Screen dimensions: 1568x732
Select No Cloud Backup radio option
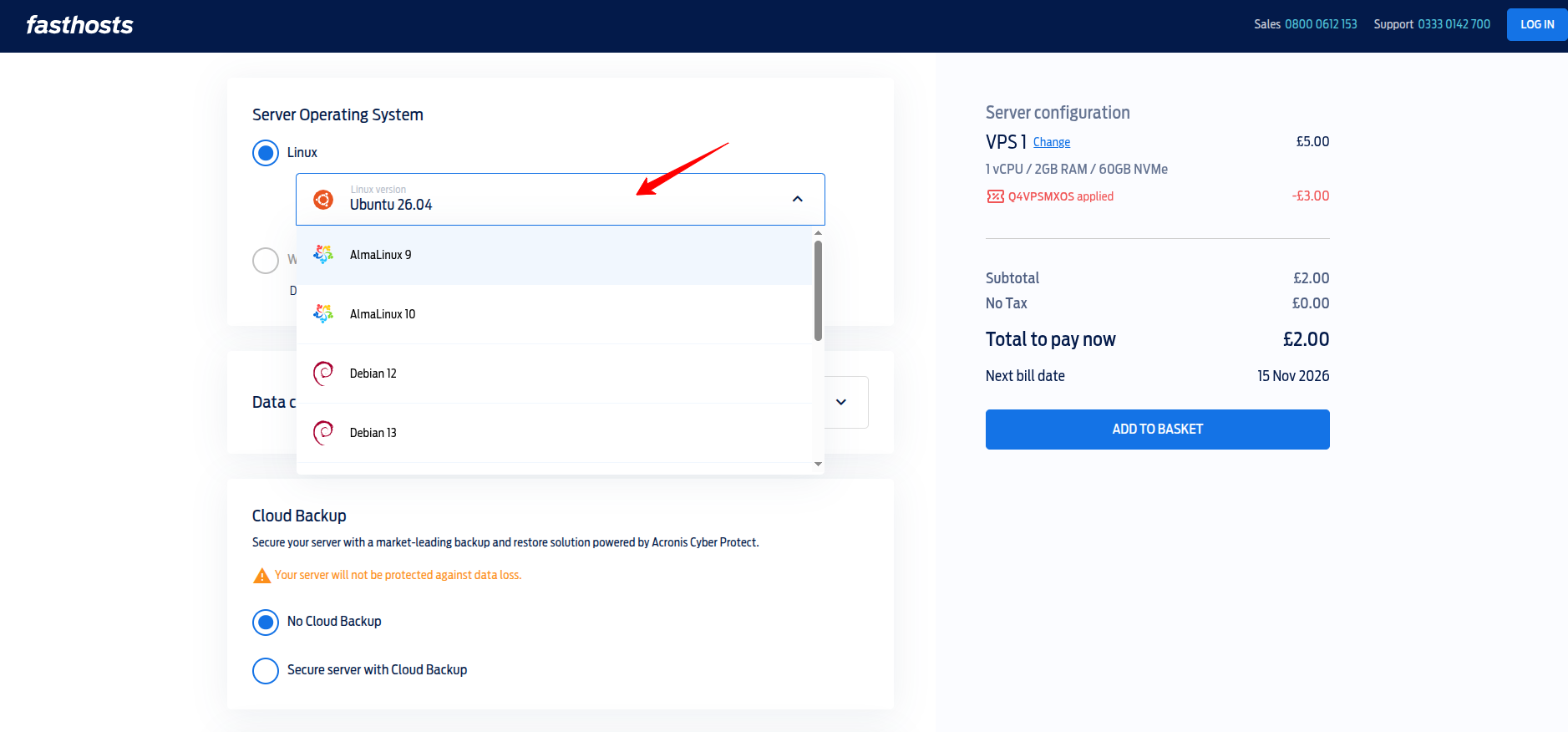pyautogui.click(x=266, y=622)
